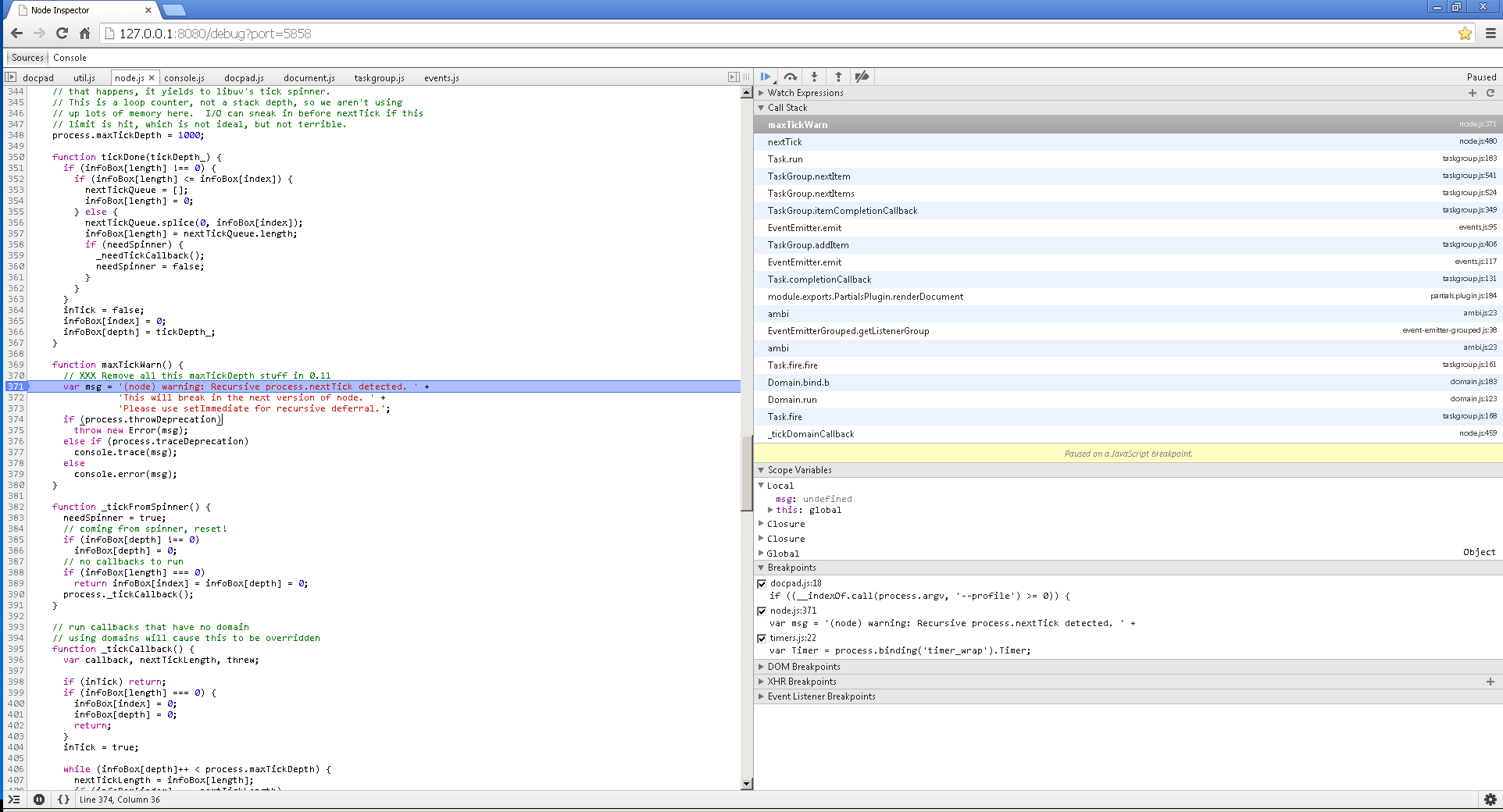Open the browser home page

click(x=85, y=34)
